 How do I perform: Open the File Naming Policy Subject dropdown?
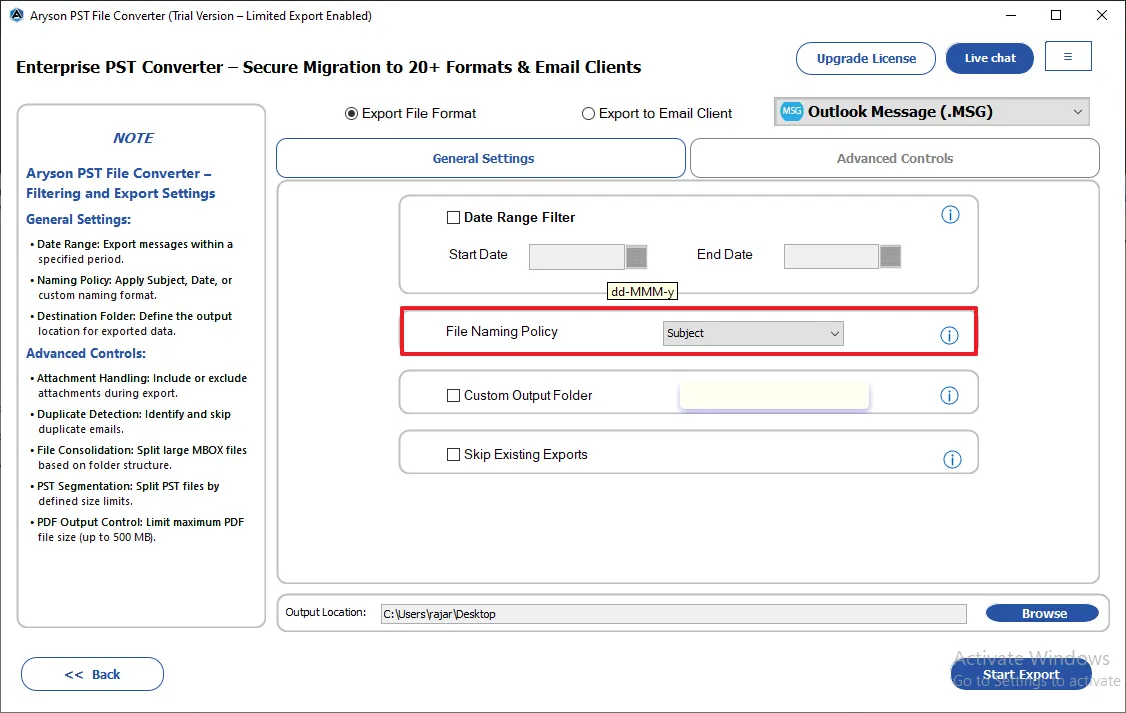(753, 333)
